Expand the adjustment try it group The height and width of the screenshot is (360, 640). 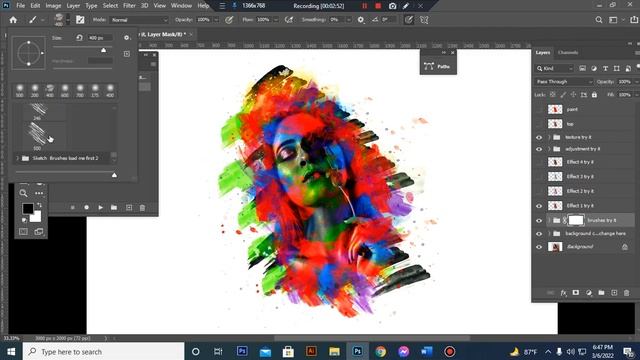point(549,149)
